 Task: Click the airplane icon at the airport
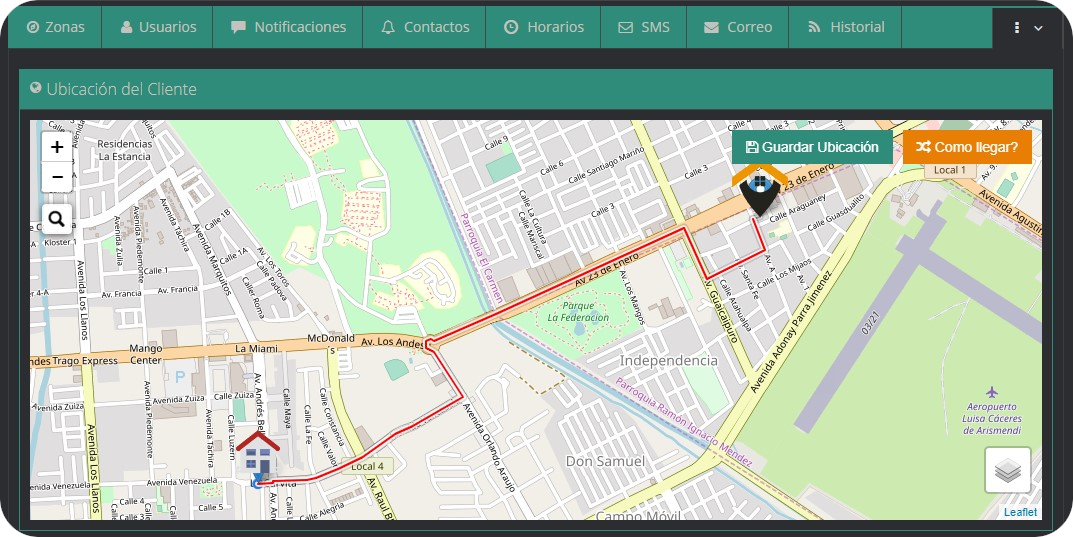click(992, 391)
